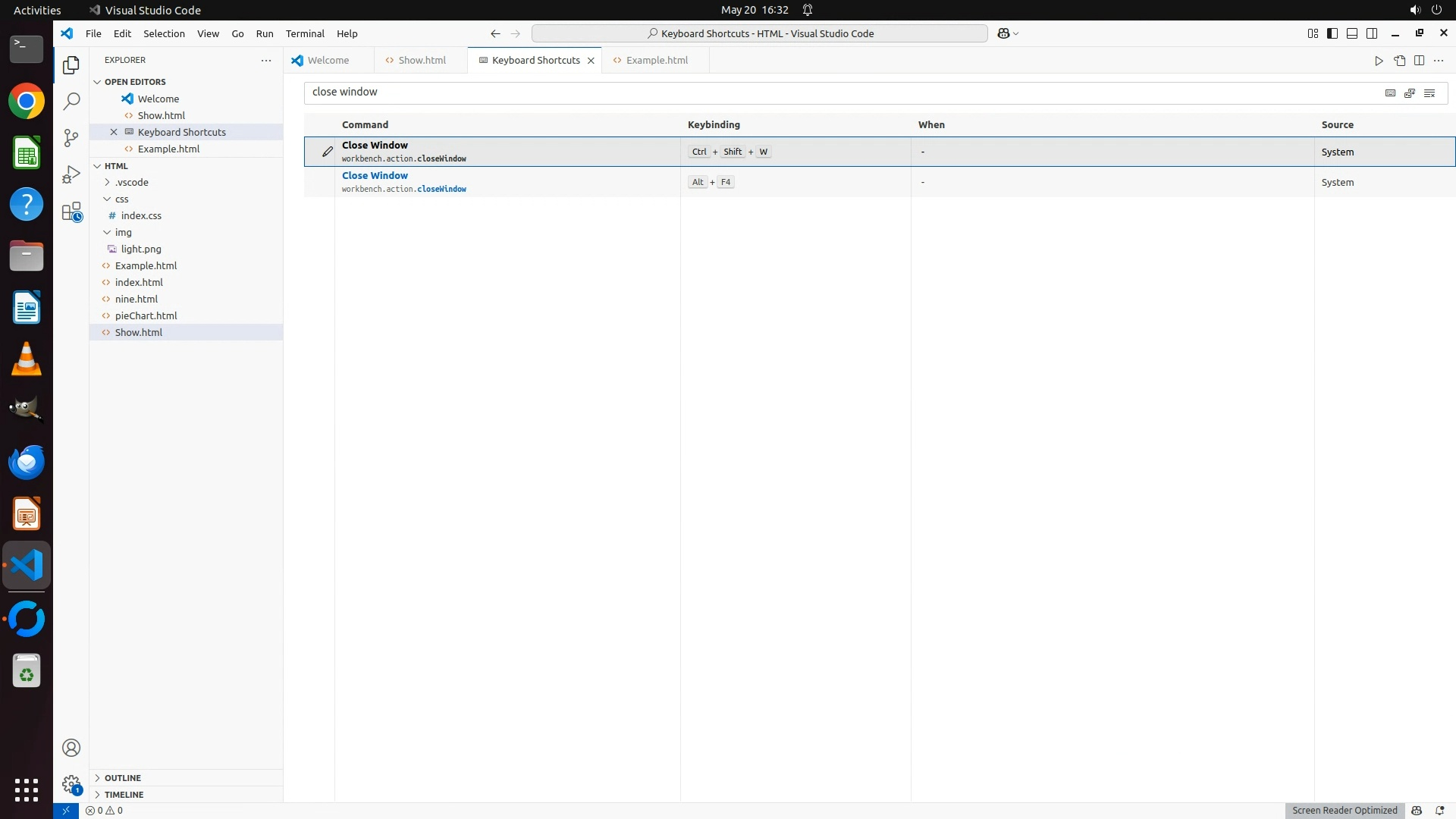Switch to the Show.html tab
This screenshot has height=819, width=1456.
point(422,60)
